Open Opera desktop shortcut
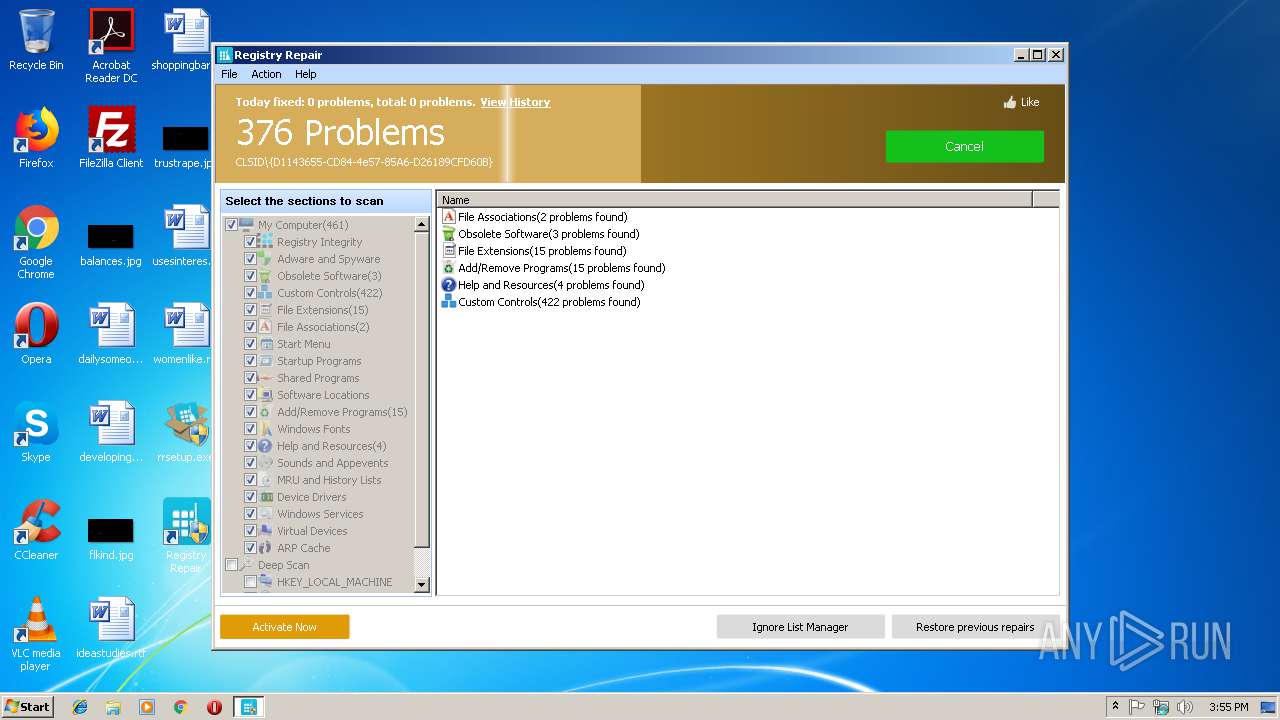Viewport: 1280px width, 720px height. pyautogui.click(x=36, y=334)
